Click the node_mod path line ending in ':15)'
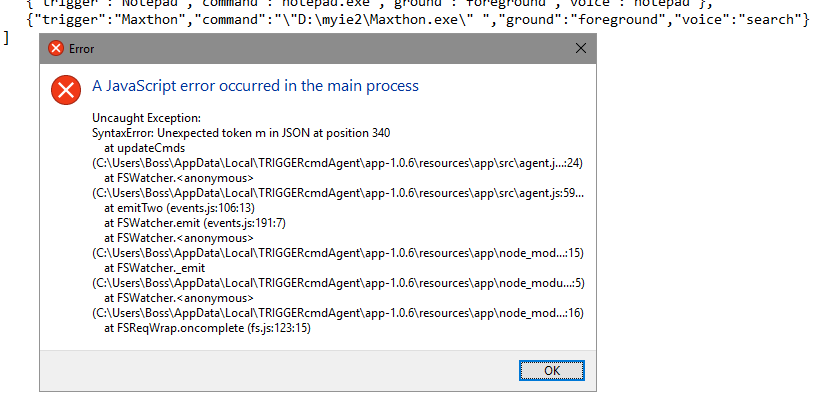This screenshot has height=399, width=828. (338, 253)
